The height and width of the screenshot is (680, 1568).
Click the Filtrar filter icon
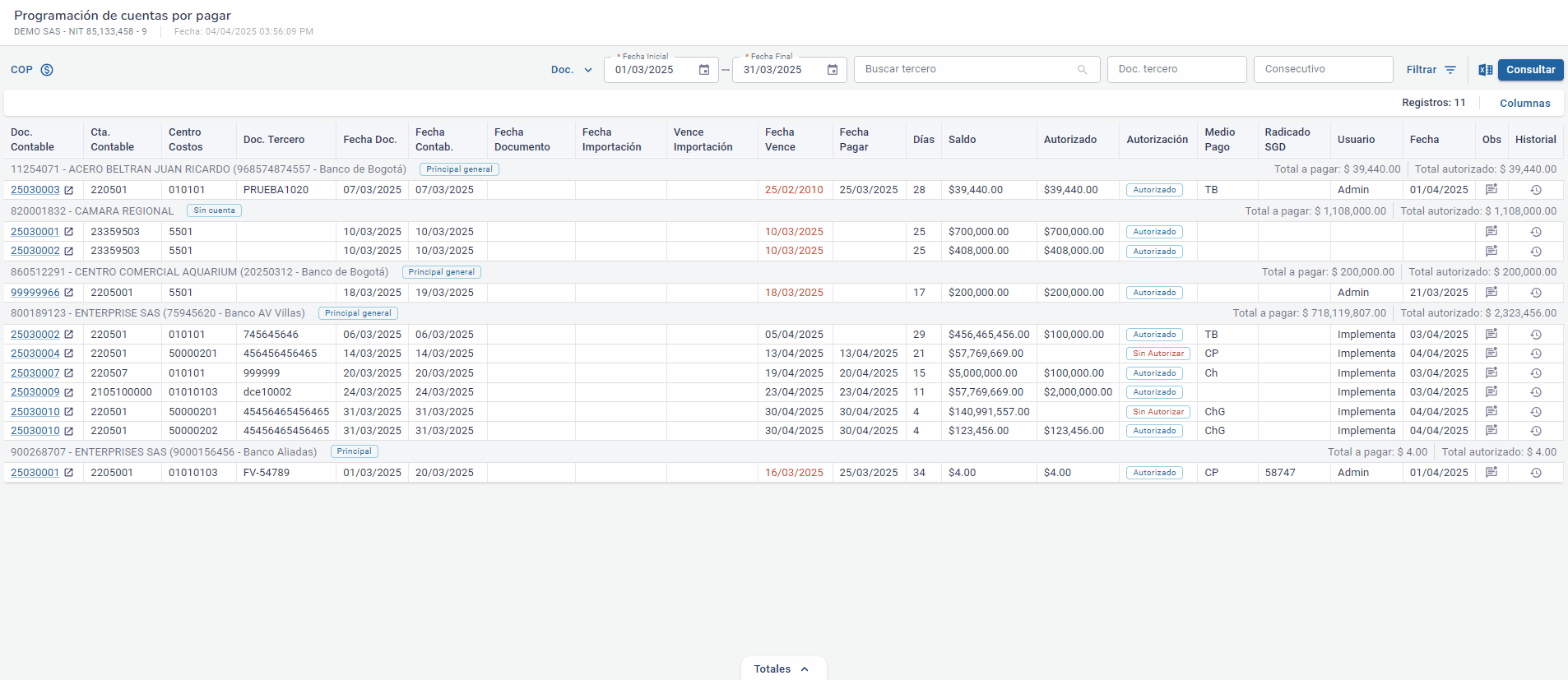click(1450, 70)
